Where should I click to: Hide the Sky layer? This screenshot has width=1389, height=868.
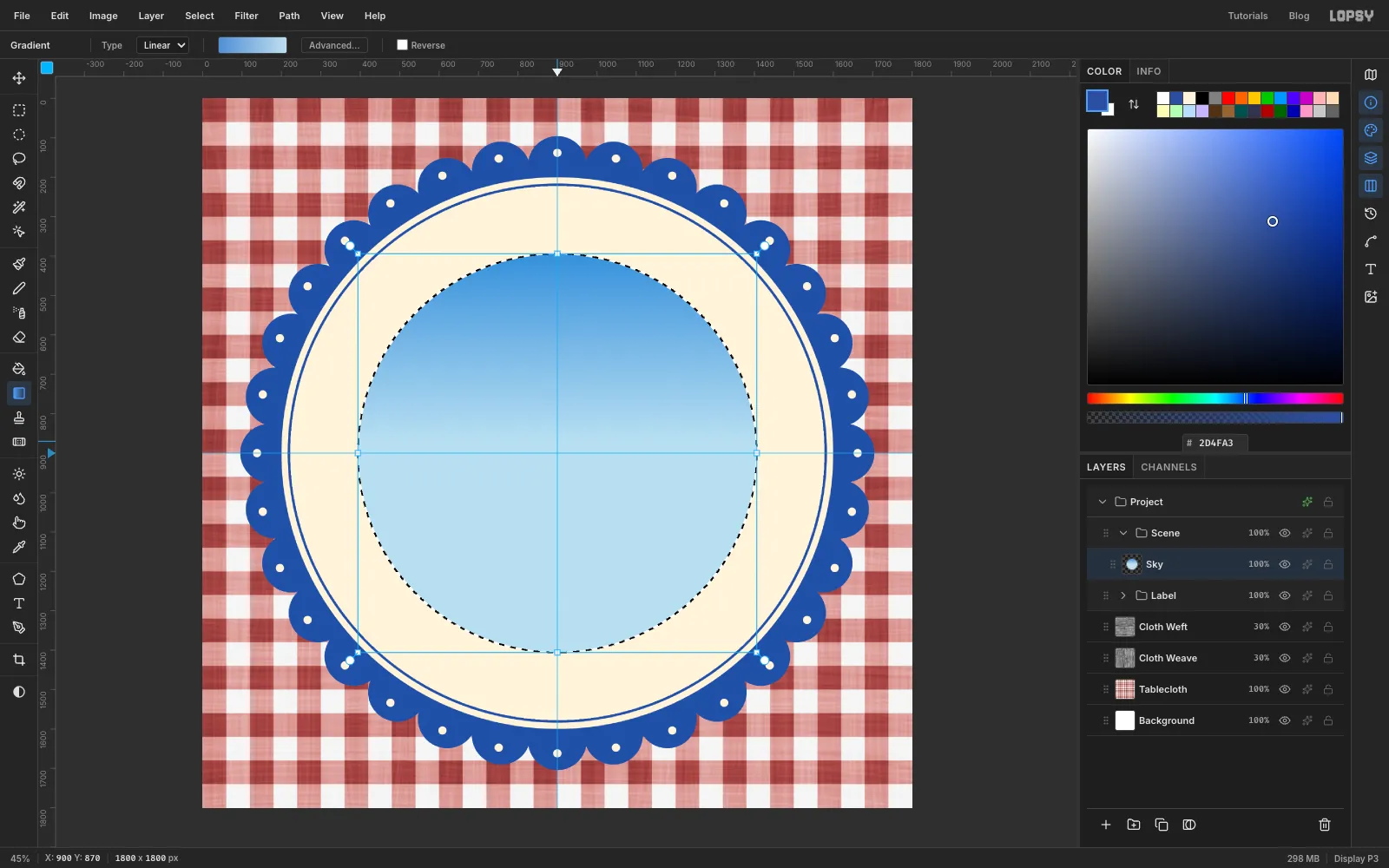click(1285, 564)
